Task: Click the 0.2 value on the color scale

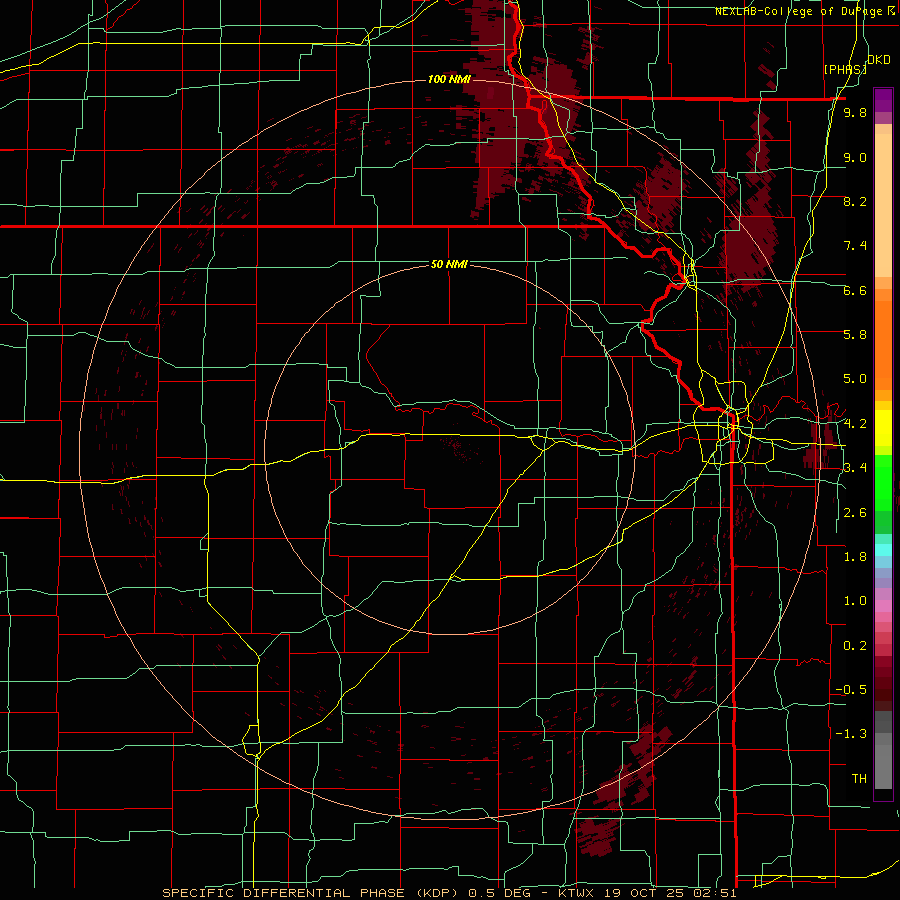Action: (x=855, y=646)
